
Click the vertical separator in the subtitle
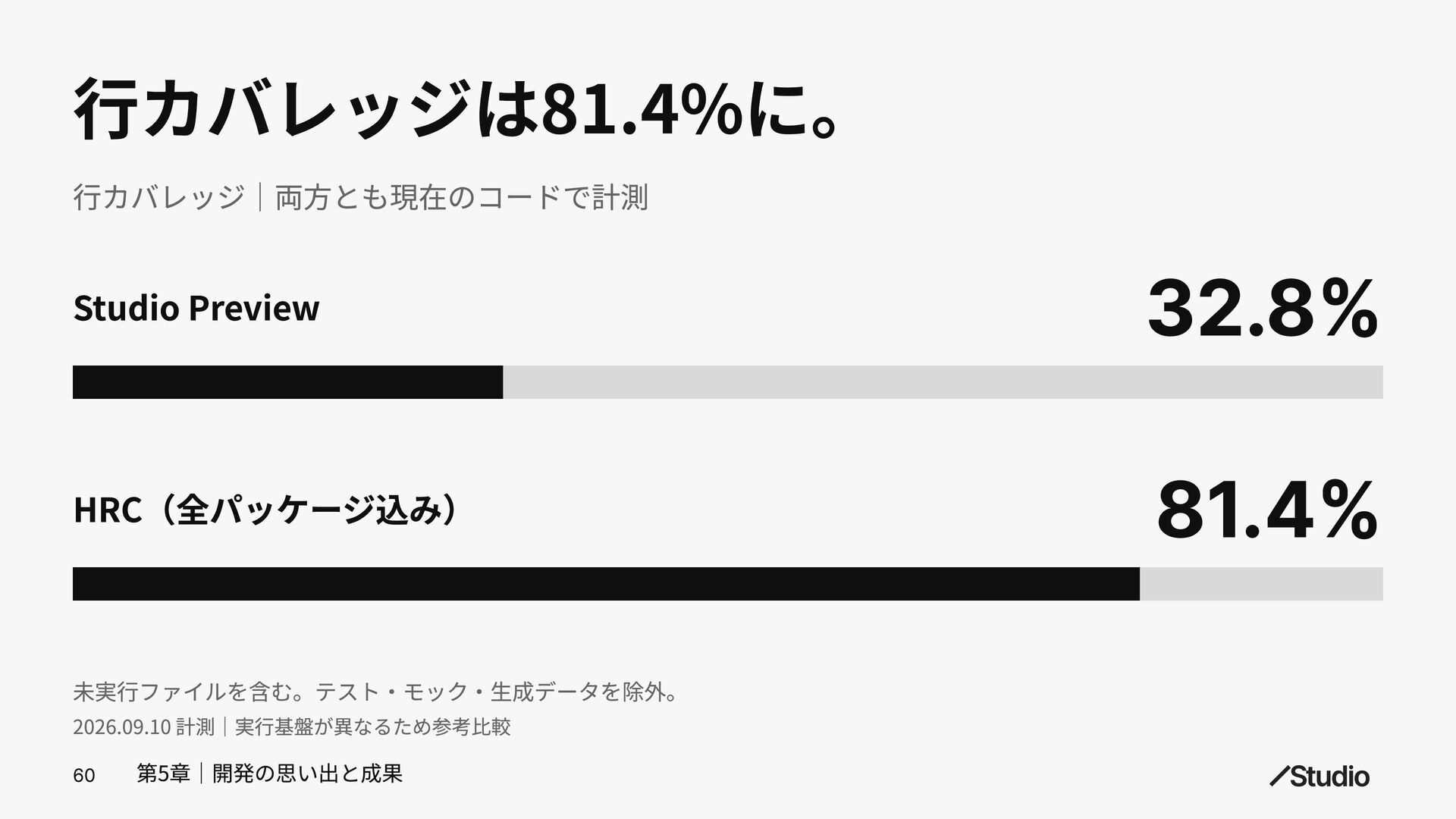pyautogui.click(x=260, y=197)
